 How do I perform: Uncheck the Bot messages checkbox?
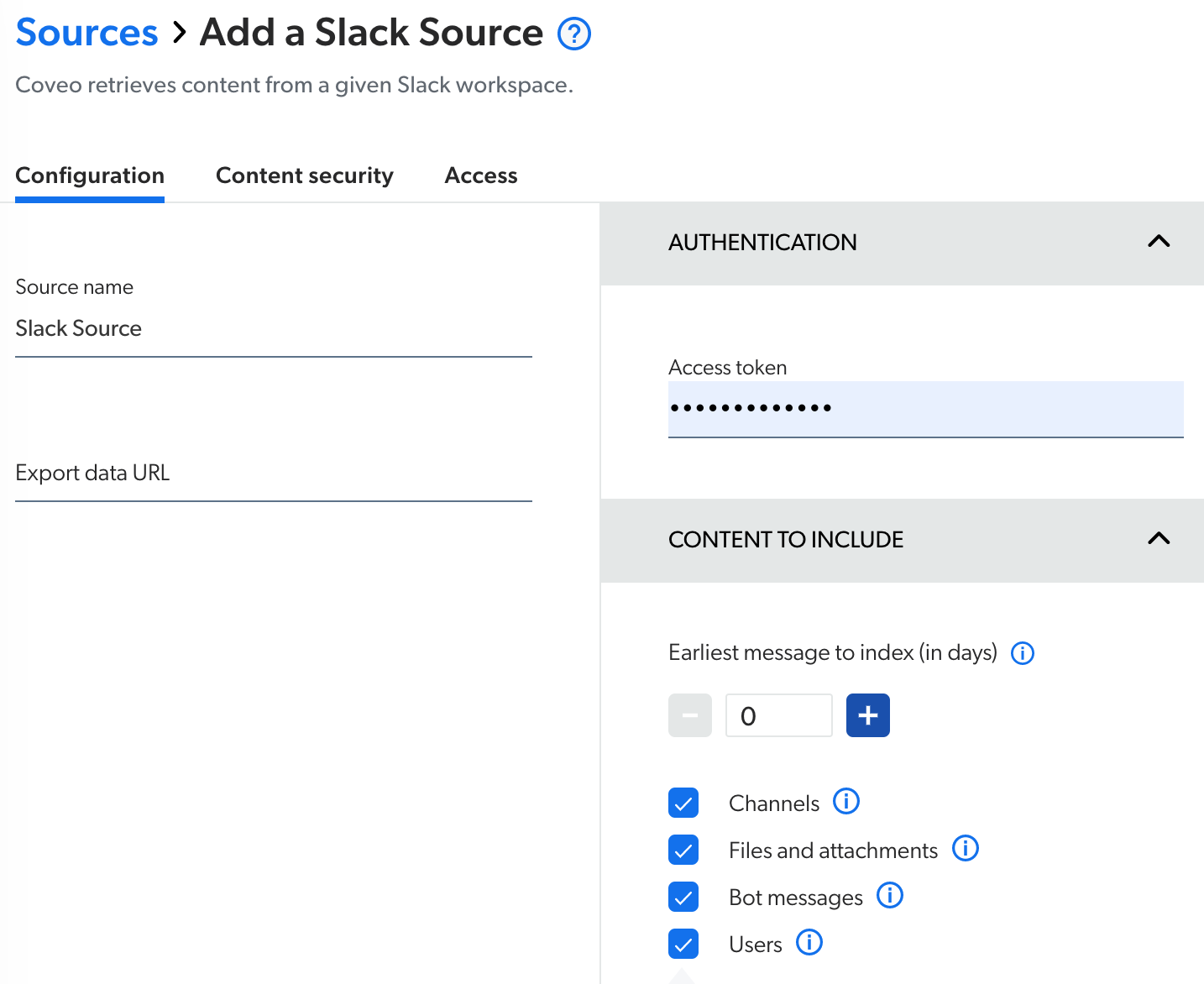(683, 897)
